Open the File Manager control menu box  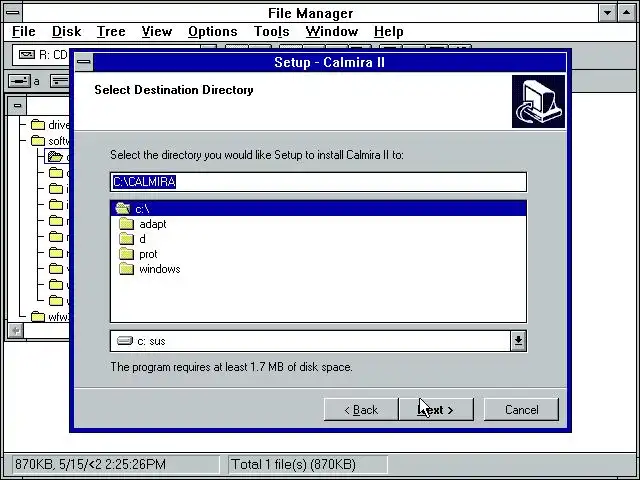[x=13, y=13]
